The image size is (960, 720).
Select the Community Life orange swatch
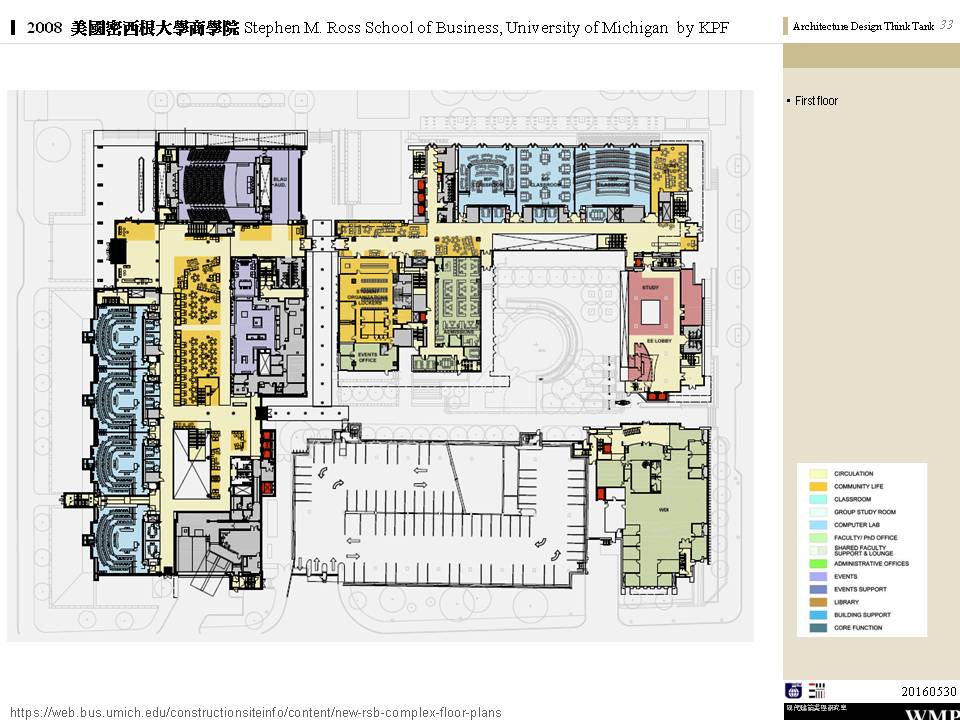coord(816,487)
